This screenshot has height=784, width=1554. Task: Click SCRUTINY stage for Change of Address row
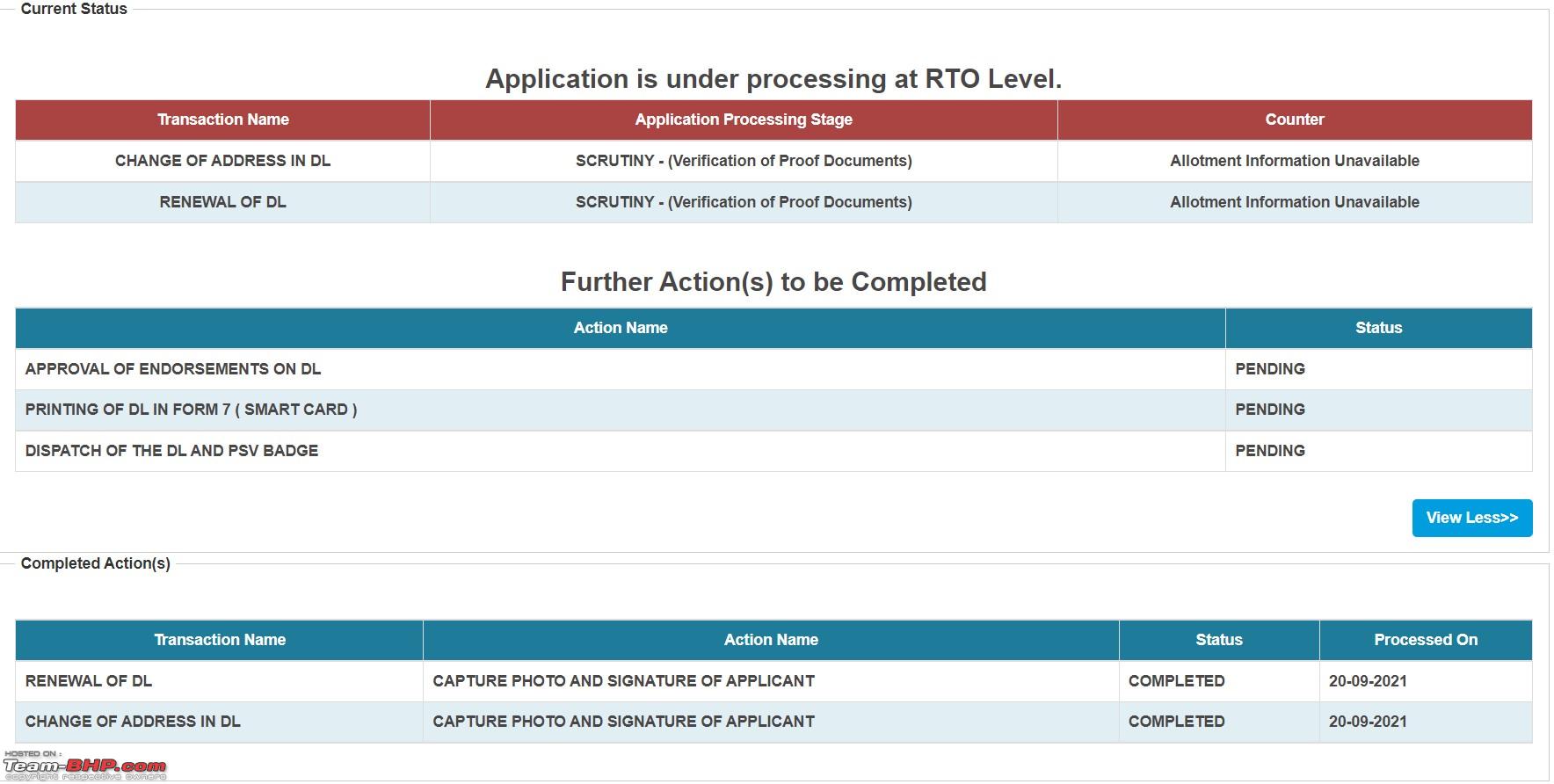[x=744, y=161]
